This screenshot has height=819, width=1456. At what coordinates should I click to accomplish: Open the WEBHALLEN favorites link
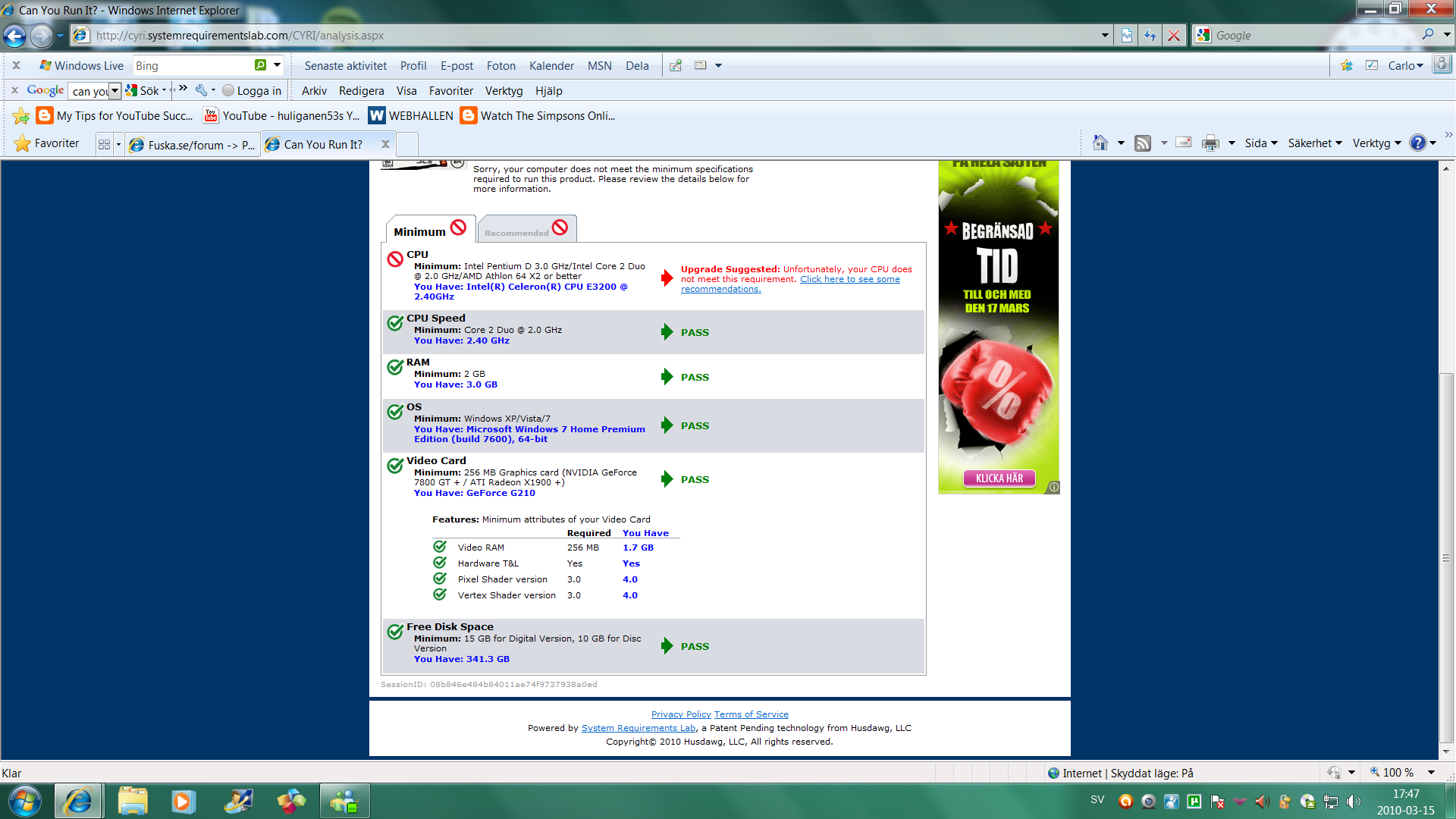[410, 116]
